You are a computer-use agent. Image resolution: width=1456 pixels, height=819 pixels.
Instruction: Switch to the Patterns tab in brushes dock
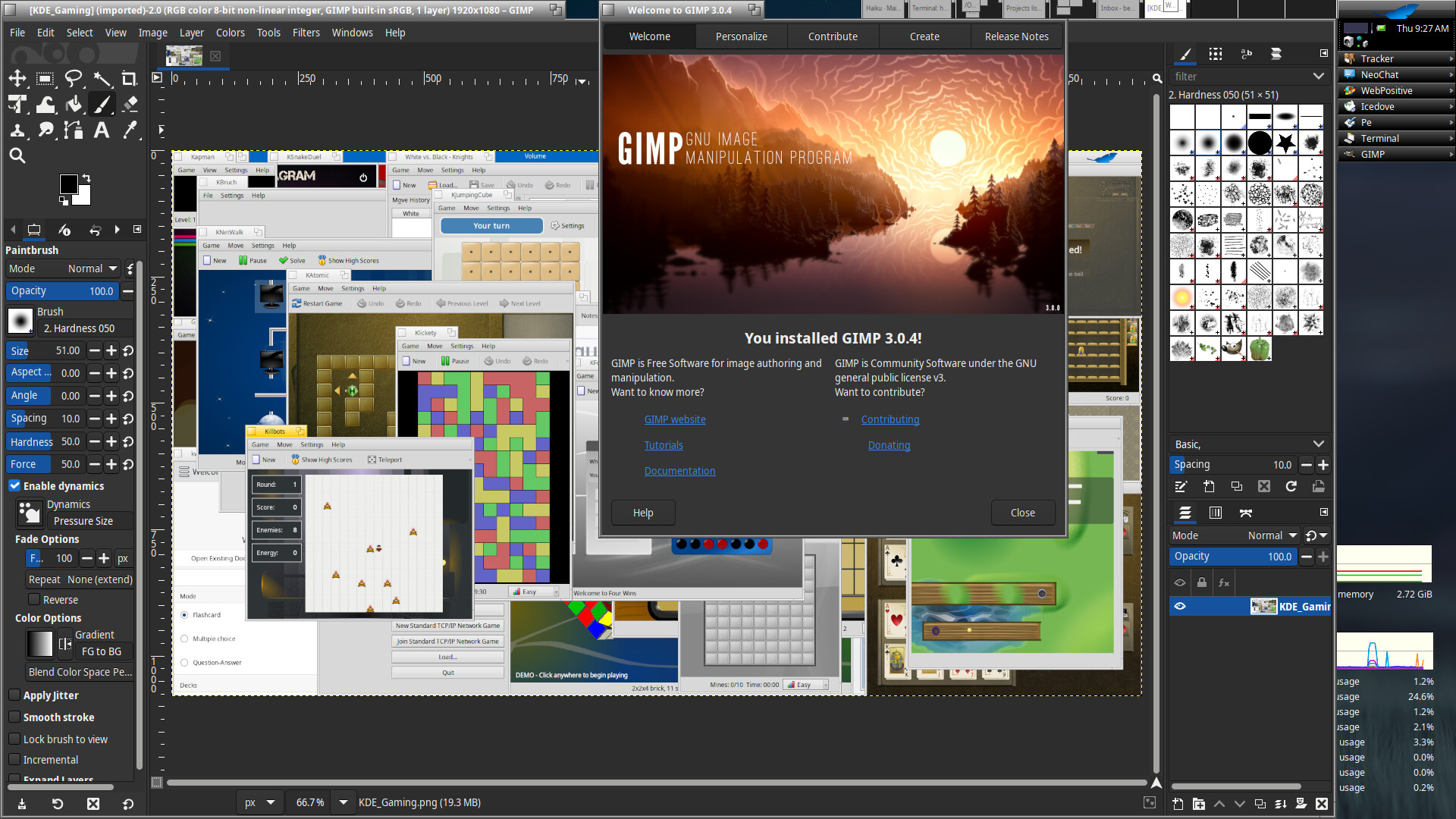pos(1216,54)
